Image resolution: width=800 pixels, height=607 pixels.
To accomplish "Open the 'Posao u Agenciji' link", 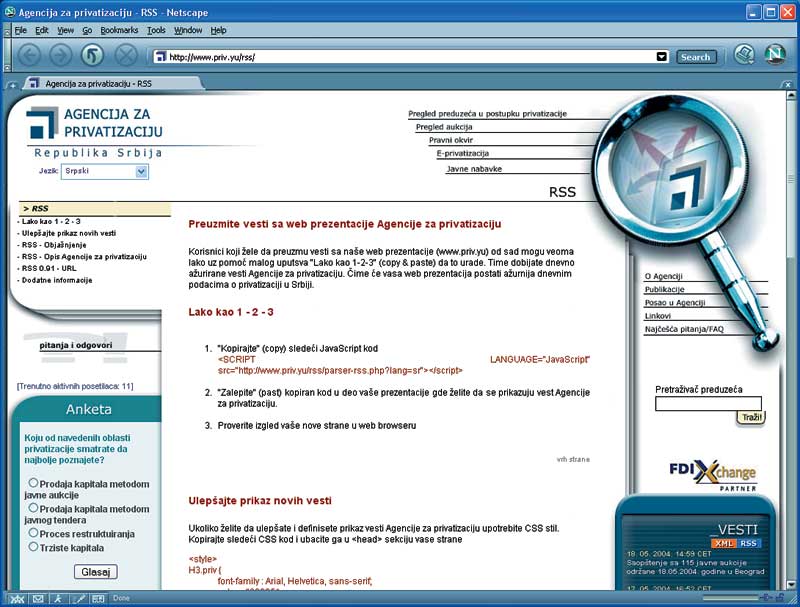I will (x=674, y=302).
